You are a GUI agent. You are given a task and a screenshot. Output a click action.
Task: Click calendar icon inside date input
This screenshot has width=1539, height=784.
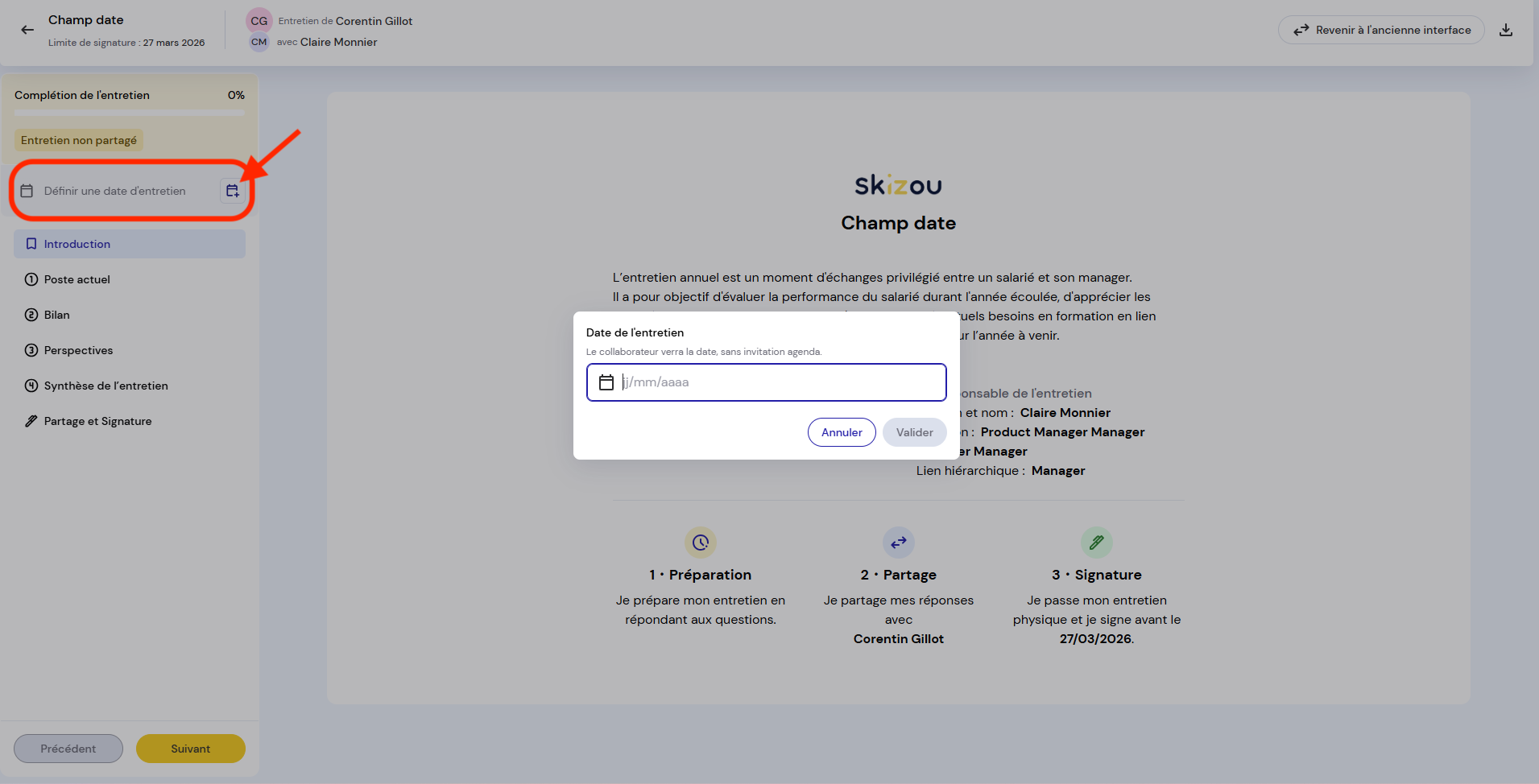[x=606, y=382]
